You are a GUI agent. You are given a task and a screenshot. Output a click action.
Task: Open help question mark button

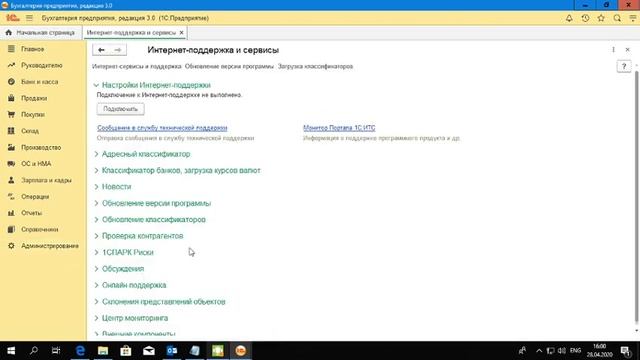(624, 66)
